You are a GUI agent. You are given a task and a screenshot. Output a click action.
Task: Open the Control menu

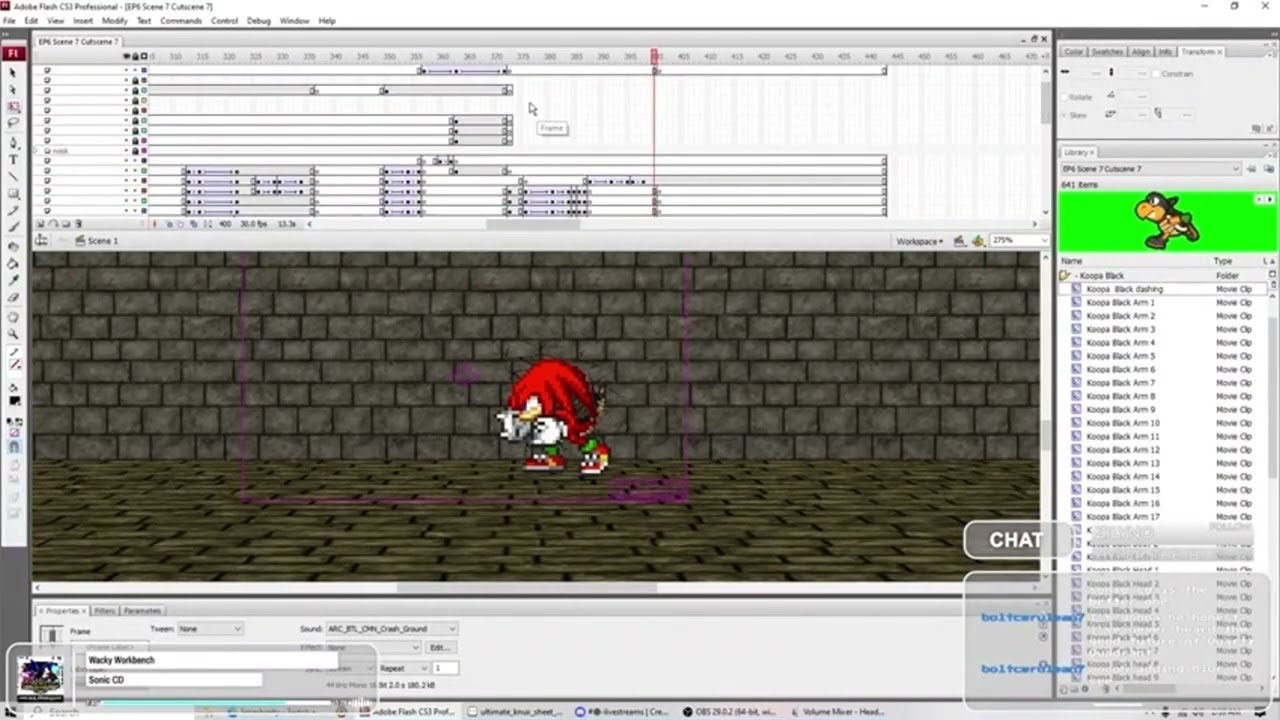224,21
